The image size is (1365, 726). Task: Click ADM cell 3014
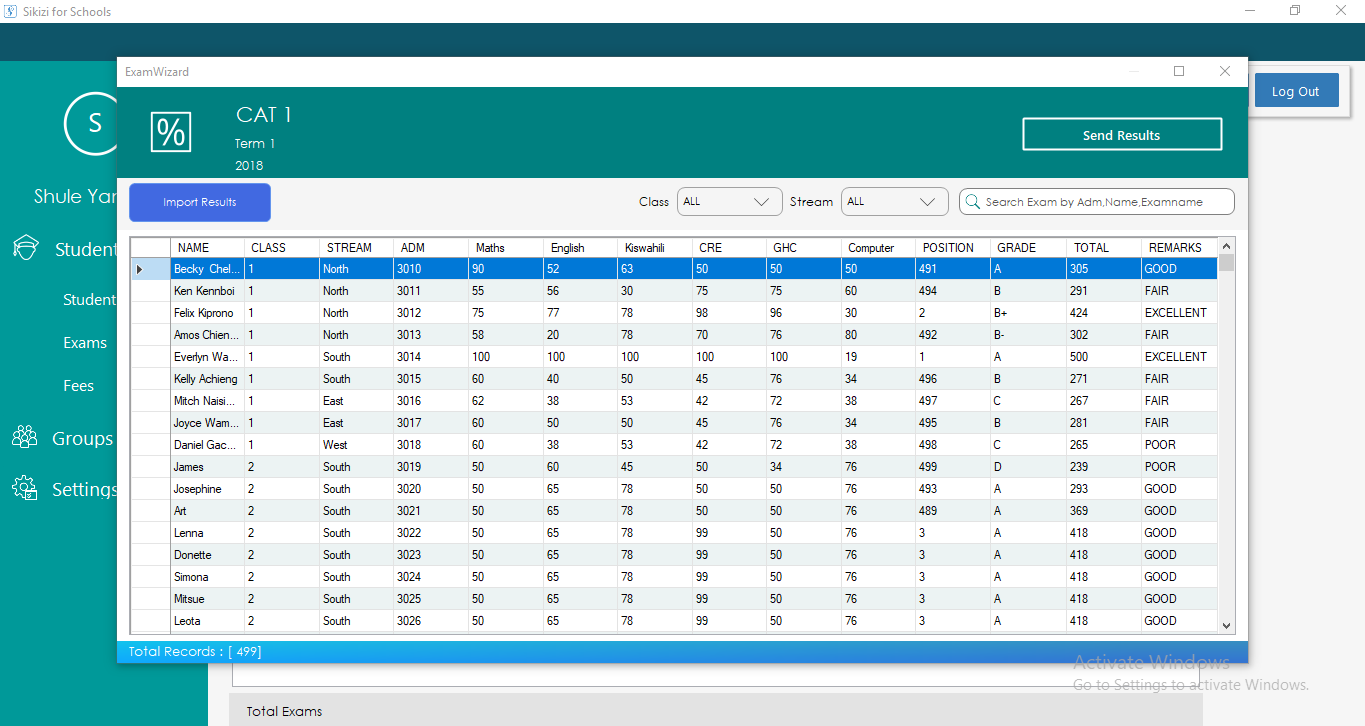[x=431, y=357]
